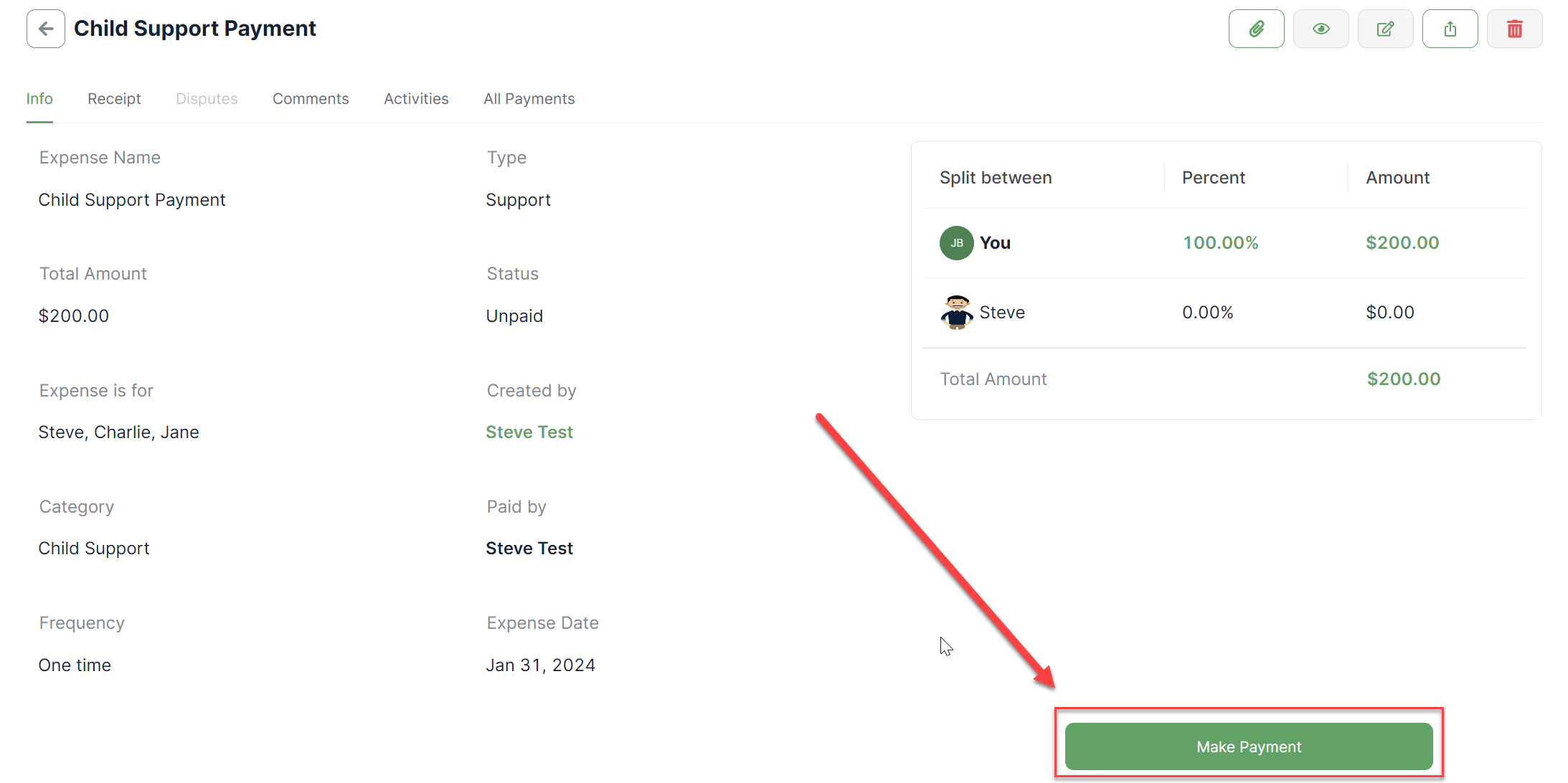1568x783 pixels.
Task: Open the Disputes tab
Action: [207, 99]
